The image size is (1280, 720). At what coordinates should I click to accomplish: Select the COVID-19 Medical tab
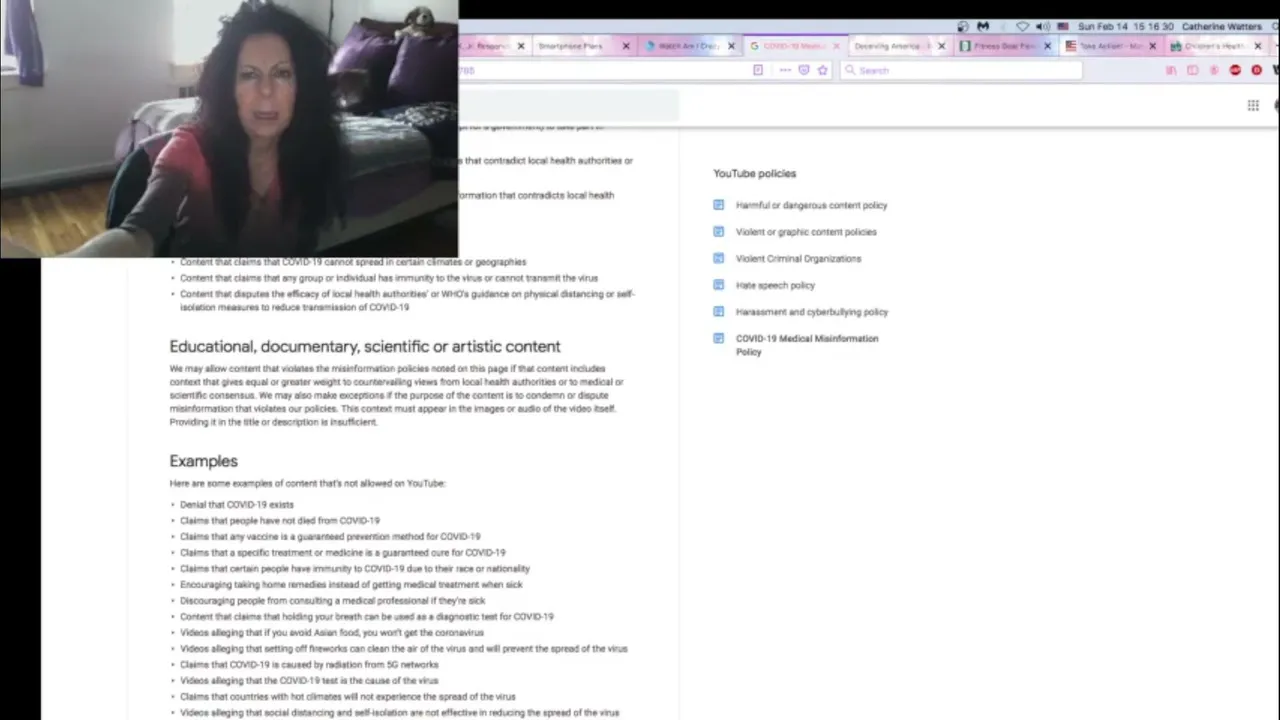[x=795, y=46]
